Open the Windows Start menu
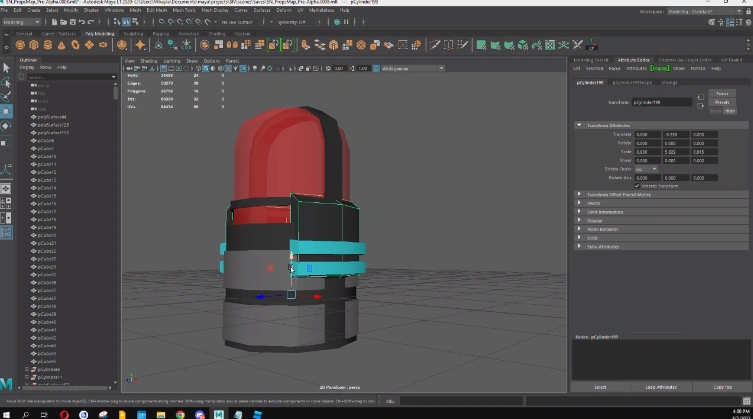The width and height of the screenshot is (753, 419). (x=8, y=412)
